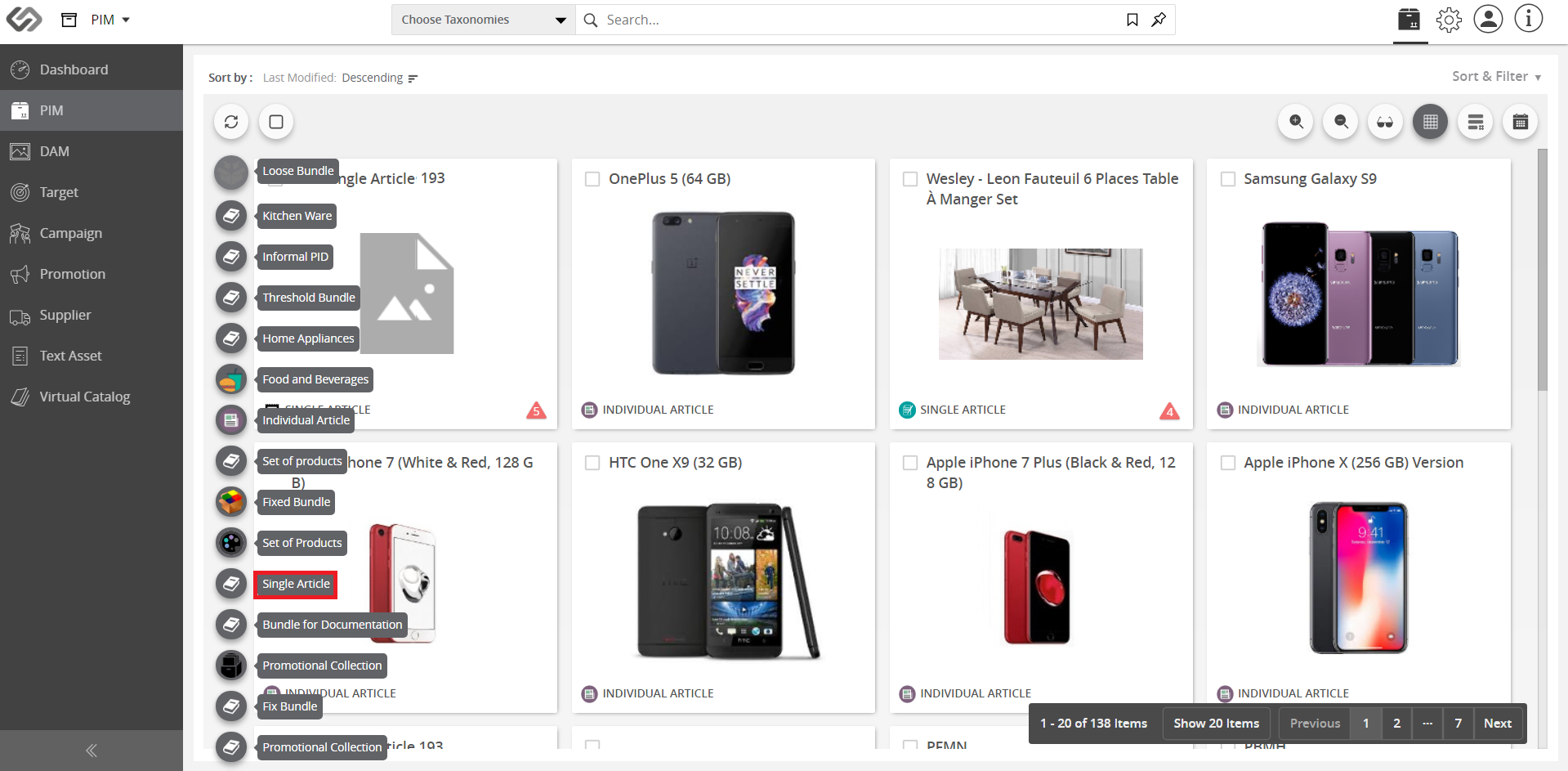Open the settings gear icon

pos(1449,20)
